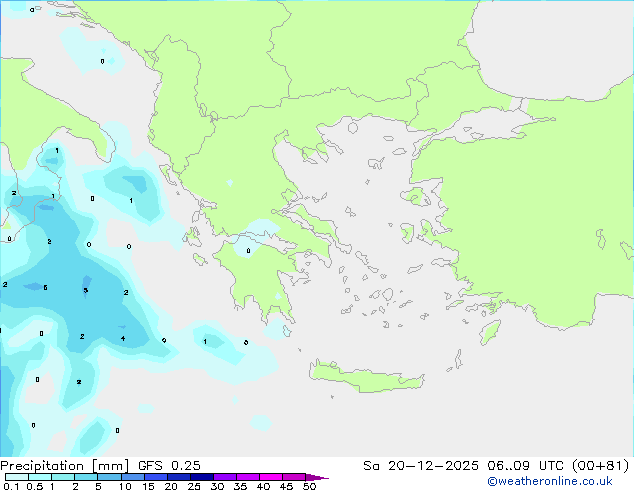Click the '06..09 UTC' time text

pos(525,466)
